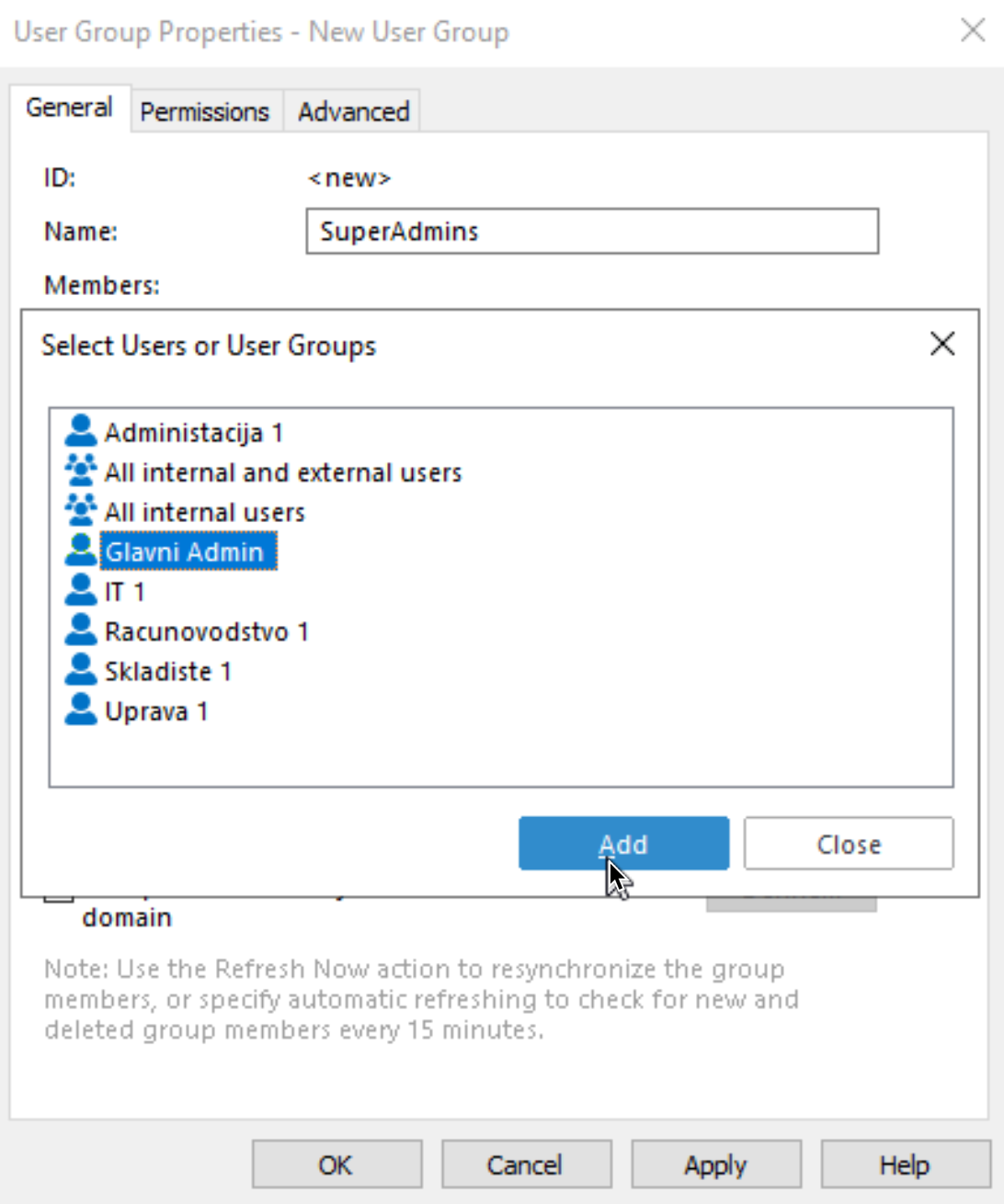
Task: Select the All internal and external users group icon
Action: coord(81,471)
